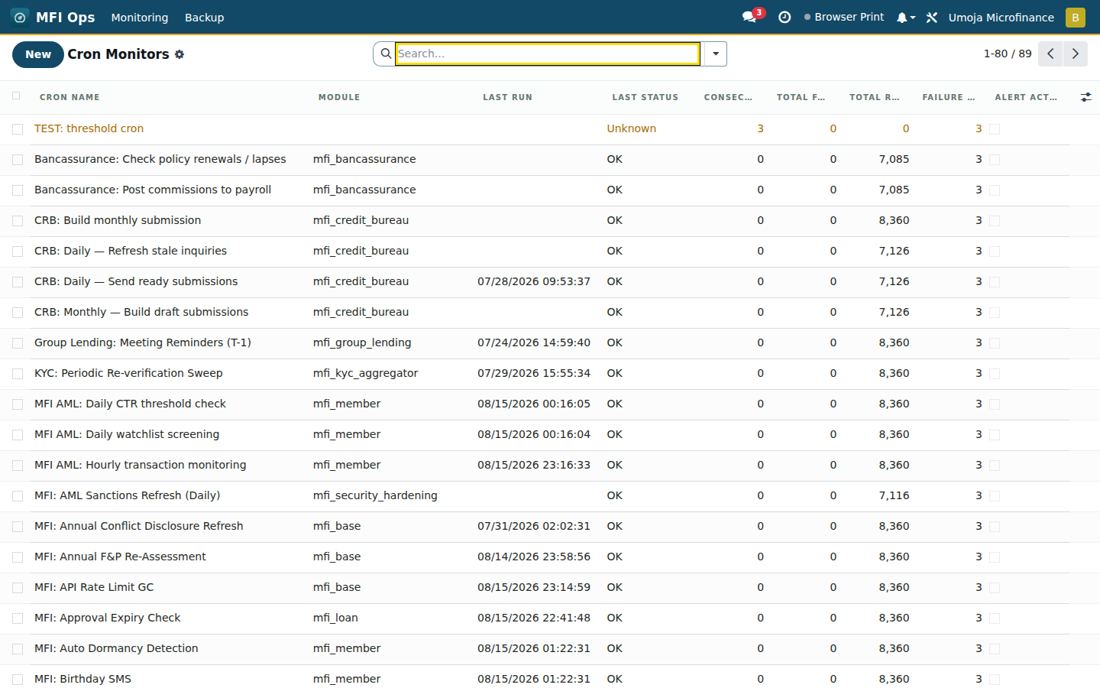Viewport: 1100px width, 688px height.
Task: Select the Bancassurance: Check policy renewals row checkbox
Action: (18, 160)
